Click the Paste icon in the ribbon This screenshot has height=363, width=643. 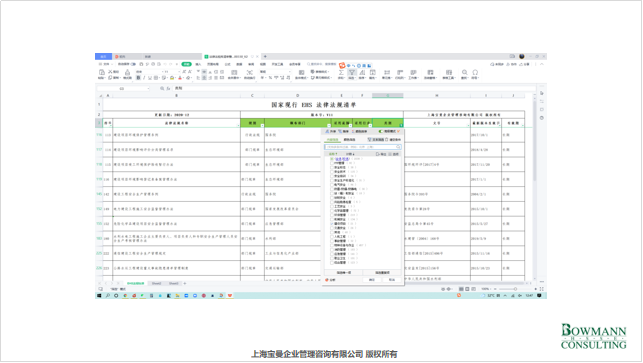(102, 72)
